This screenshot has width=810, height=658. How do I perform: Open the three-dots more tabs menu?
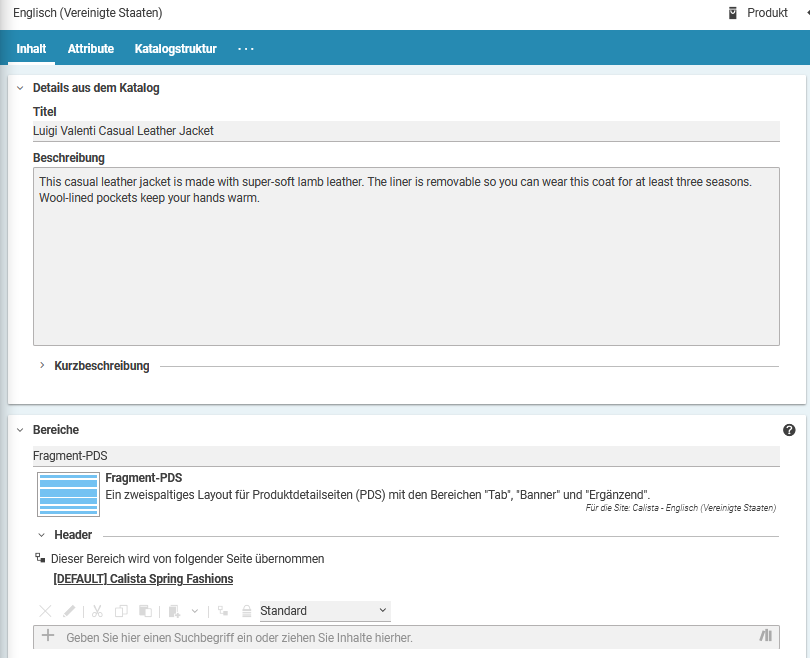click(246, 48)
